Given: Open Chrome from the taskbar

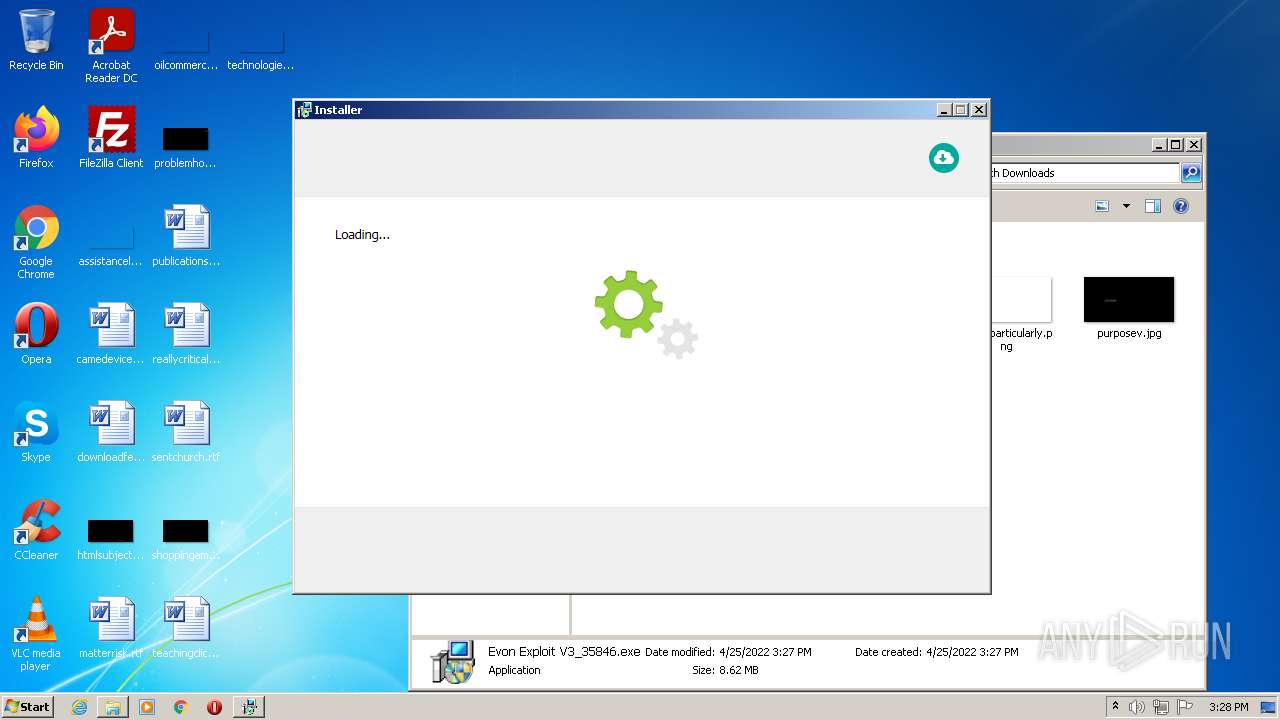Looking at the screenshot, I should pyautogui.click(x=181, y=707).
